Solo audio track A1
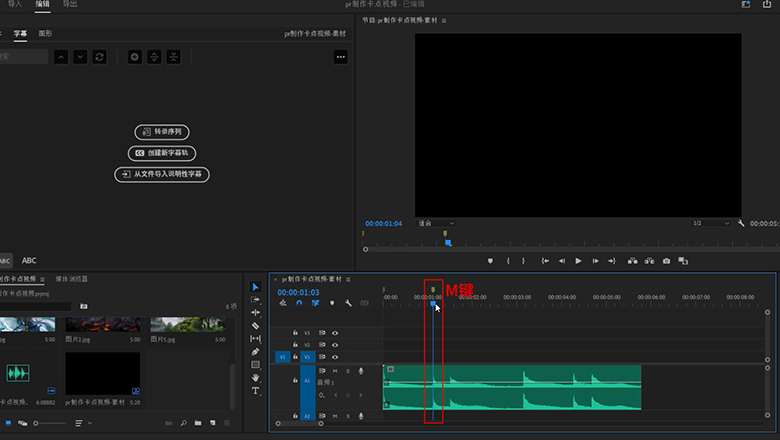 (x=348, y=371)
